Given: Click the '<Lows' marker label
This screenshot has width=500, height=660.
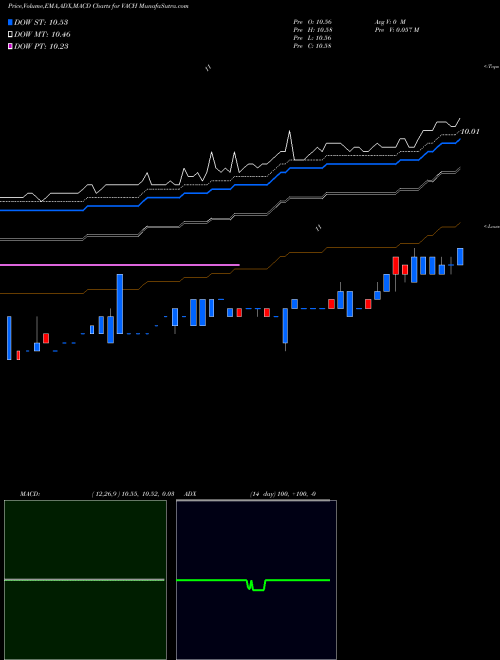Looking at the screenshot, I should click(x=492, y=226).
